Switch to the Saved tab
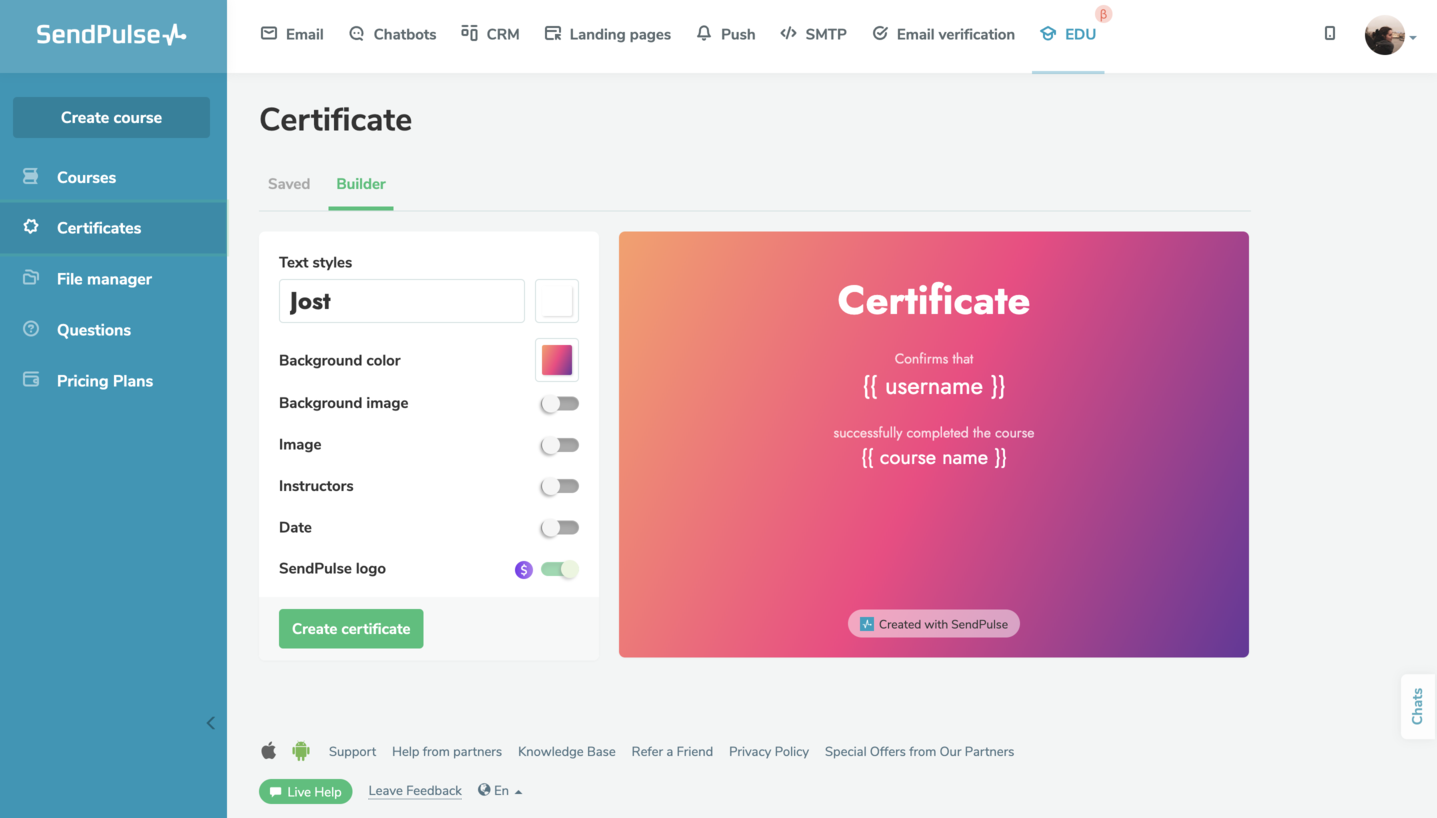Image resolution: width=1437 pixels, height=818 pixels. 288,184
